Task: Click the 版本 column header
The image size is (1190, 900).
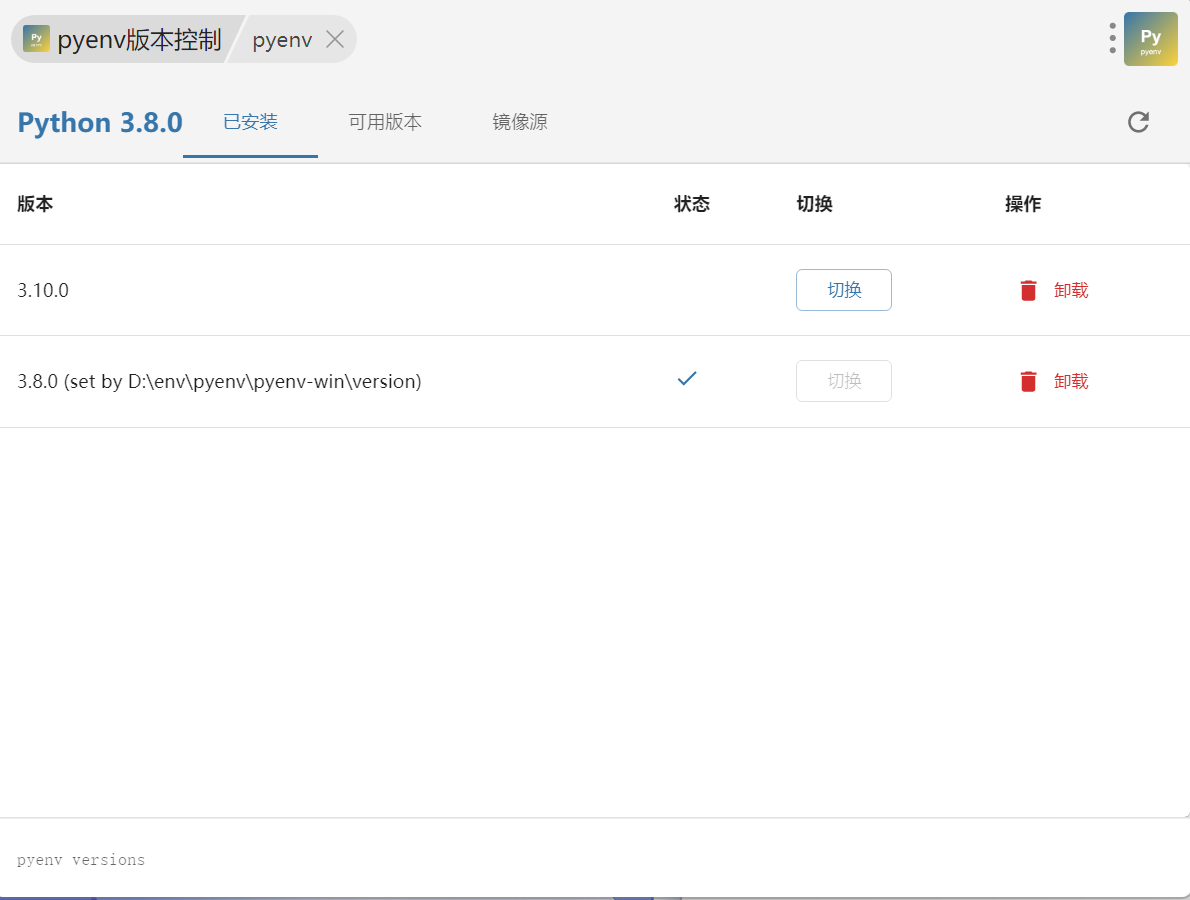Action: click(x=35, y=204)
